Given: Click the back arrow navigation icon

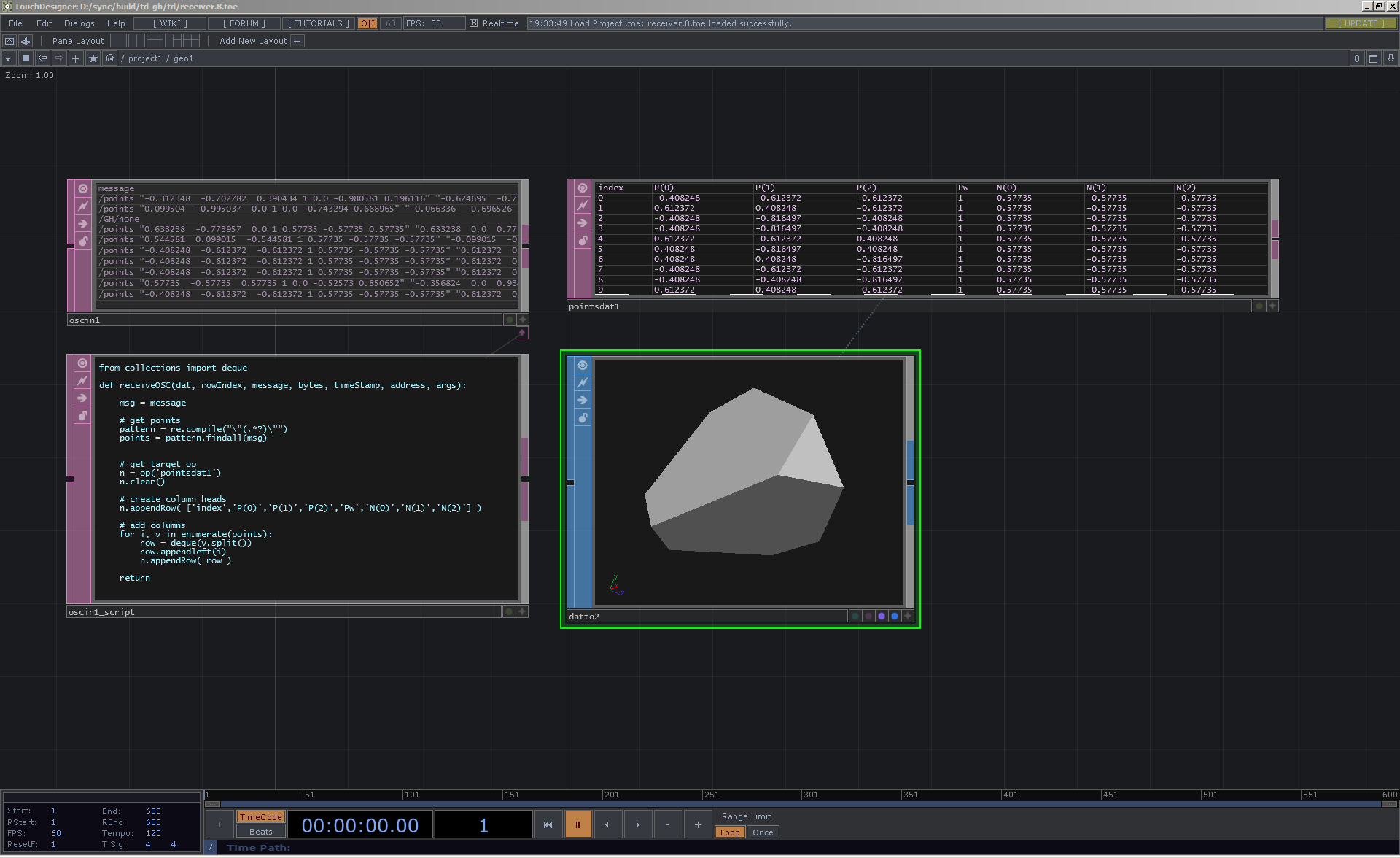Looking at the screenshot, I should tap(42, 58).
